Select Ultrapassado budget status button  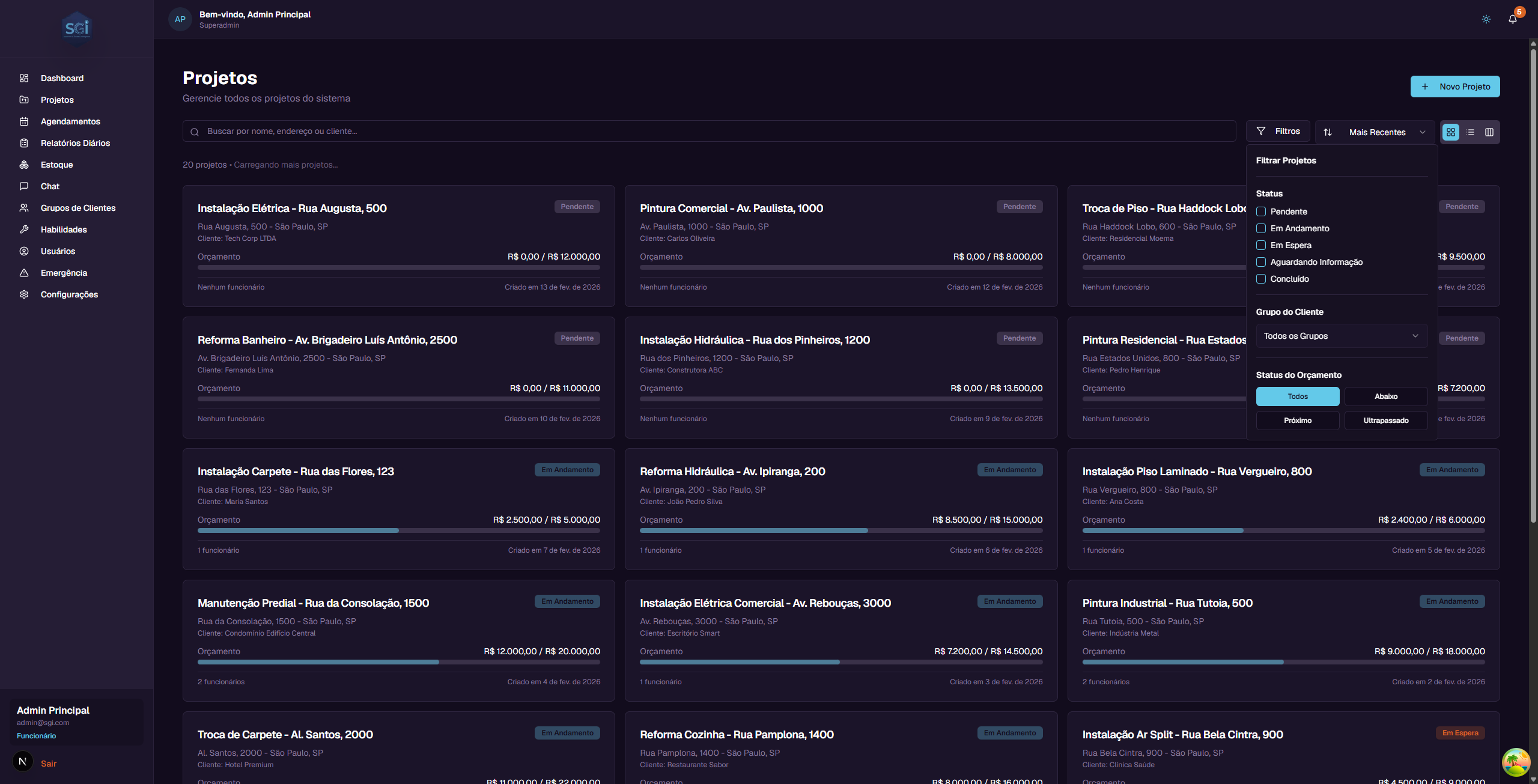pyautogui.click(x=1385, y=421)
